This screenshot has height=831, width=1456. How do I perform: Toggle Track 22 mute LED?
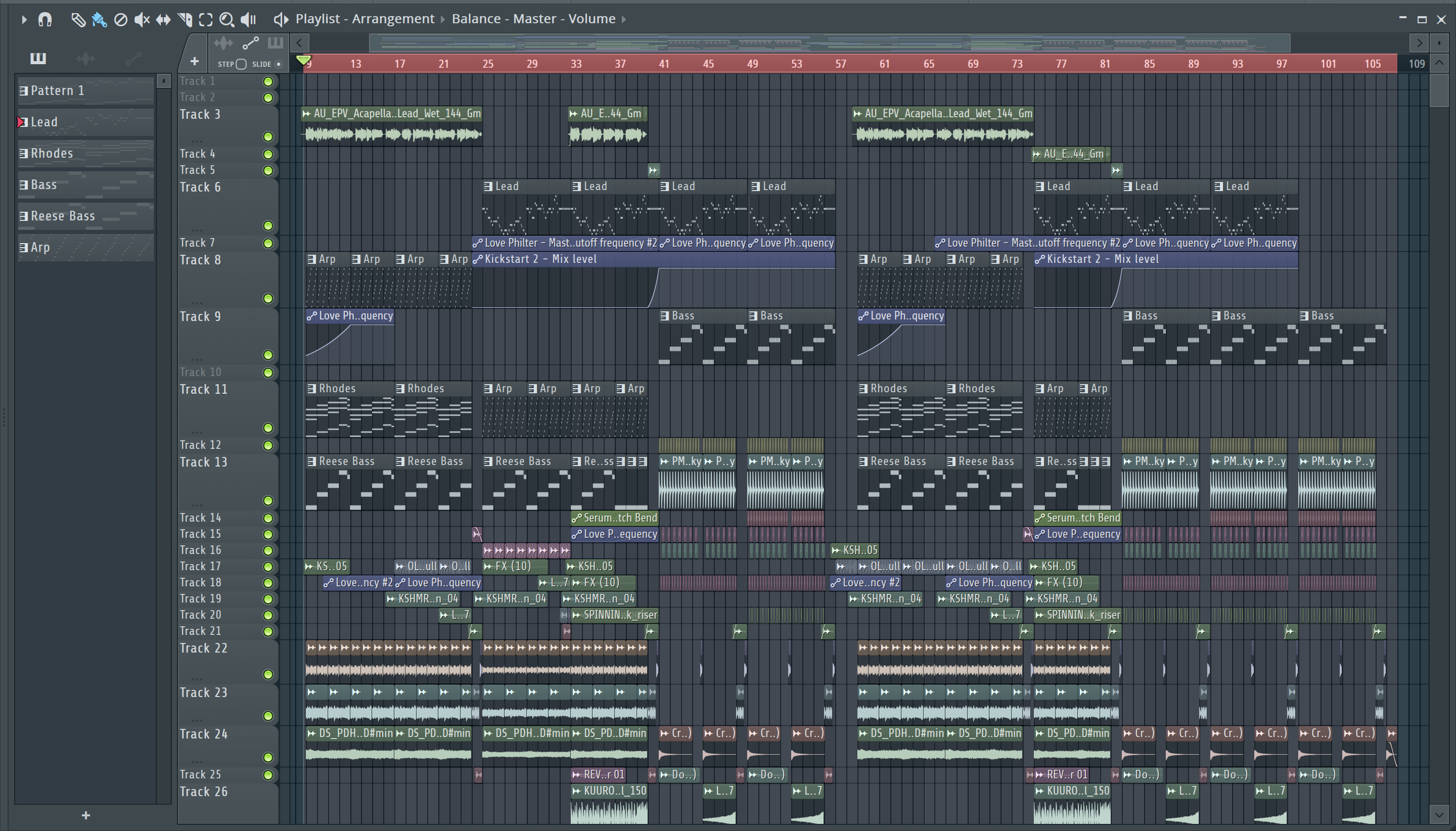click(267, 675)
